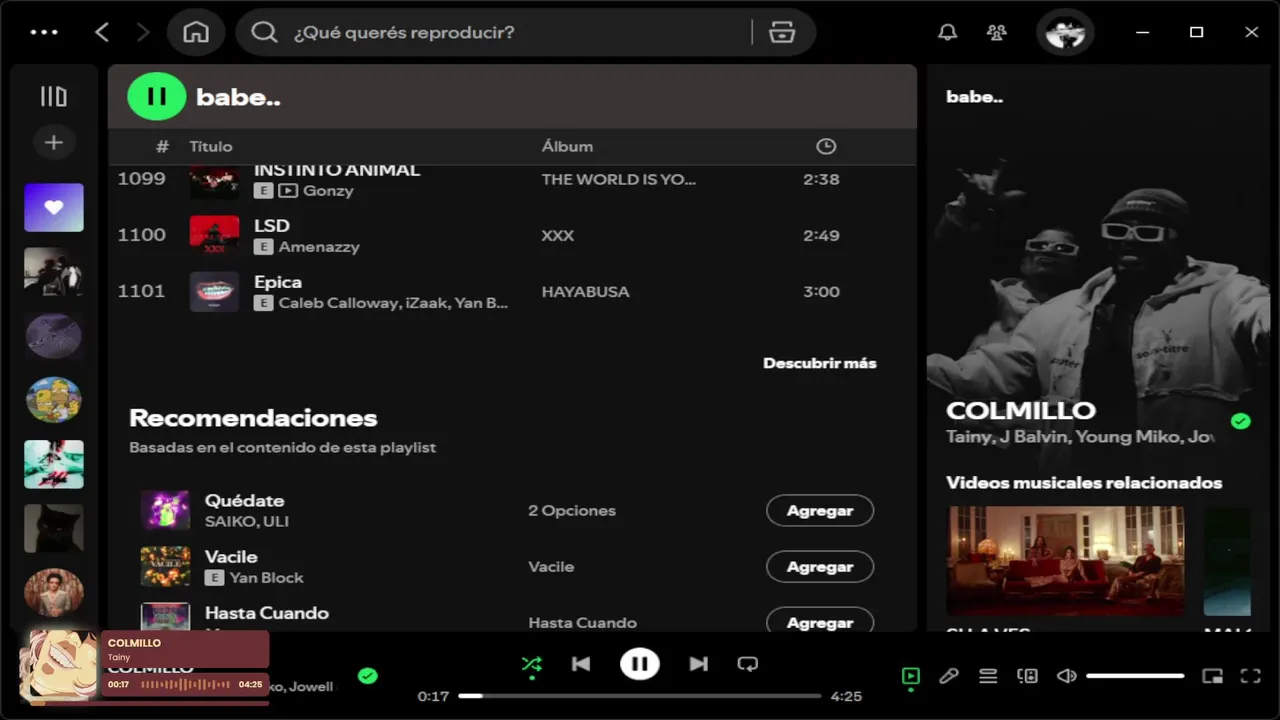The width and height of the screenshot is (1280, 720).
Task: Click the Descubrir más link
Action: click(x=820, y=363)
